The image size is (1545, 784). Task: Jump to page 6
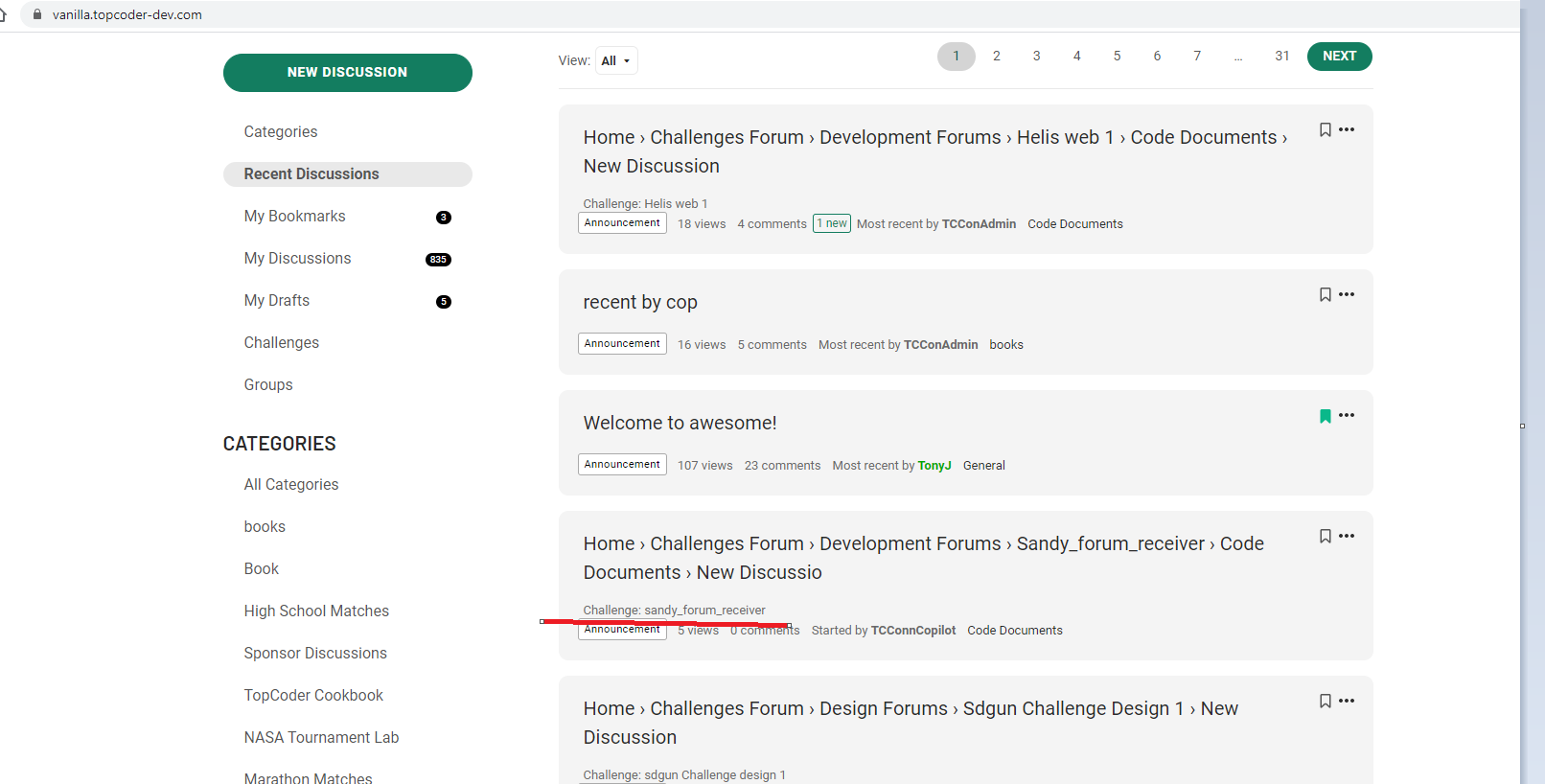tap(1157, 56)
